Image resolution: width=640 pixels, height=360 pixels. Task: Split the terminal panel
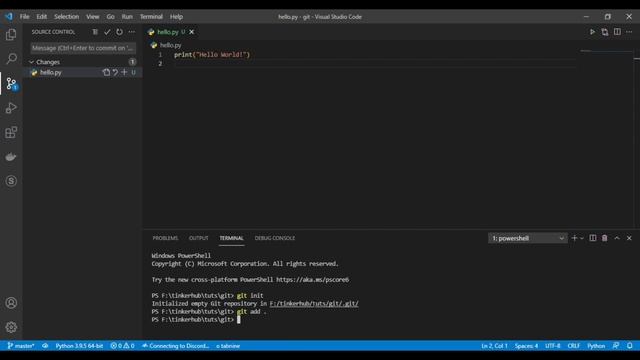pos(593,238)
